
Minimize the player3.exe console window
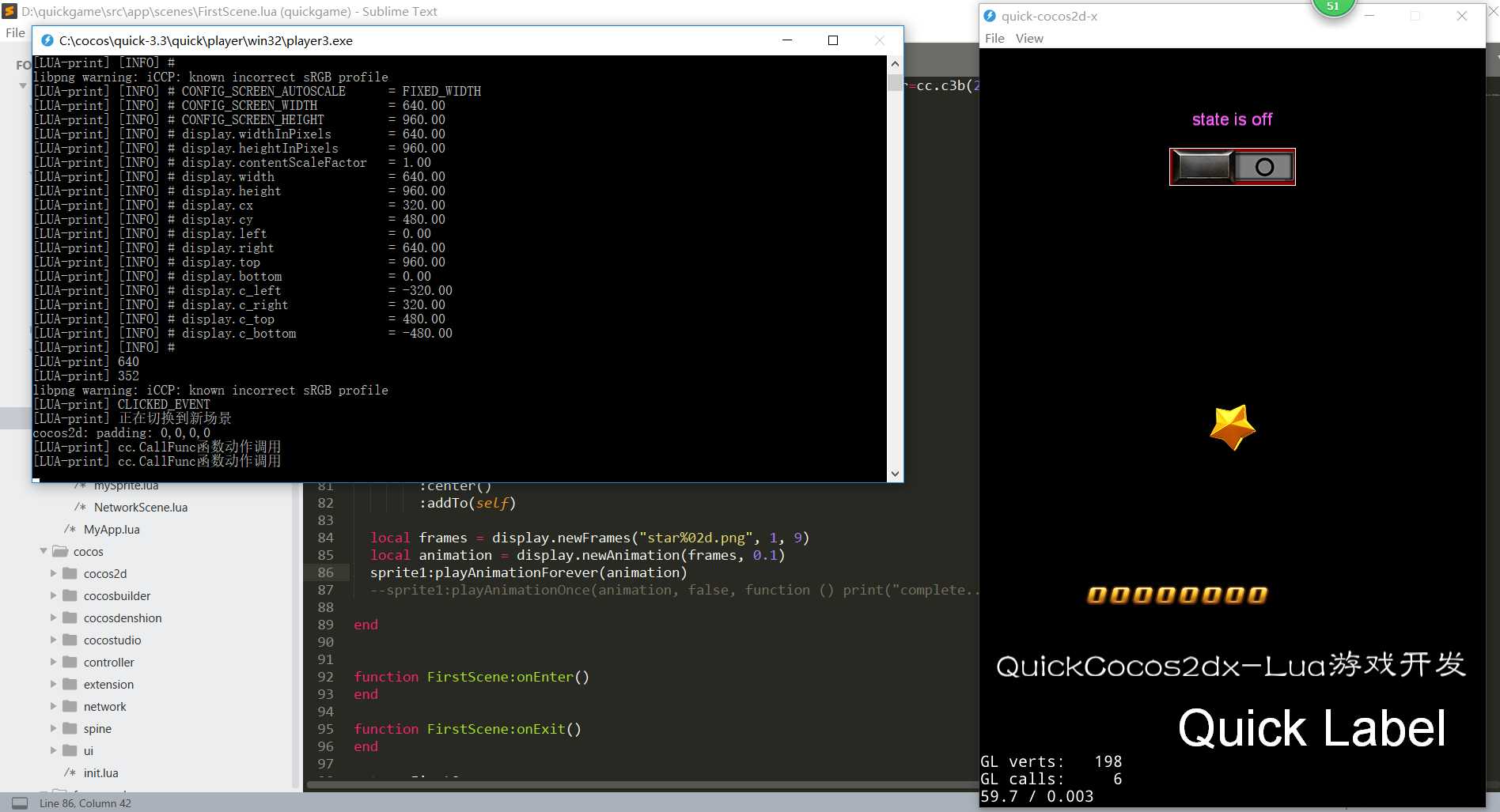click(787, 40)
